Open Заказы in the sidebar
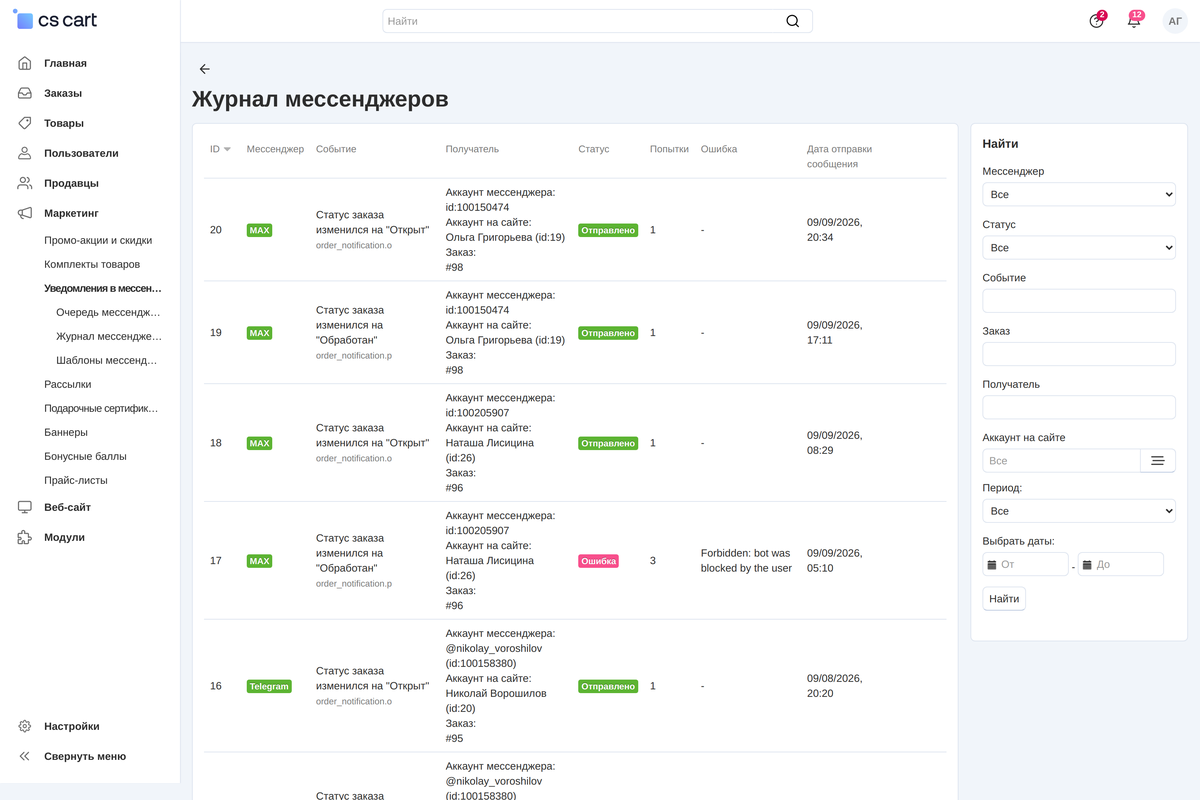 63,93
